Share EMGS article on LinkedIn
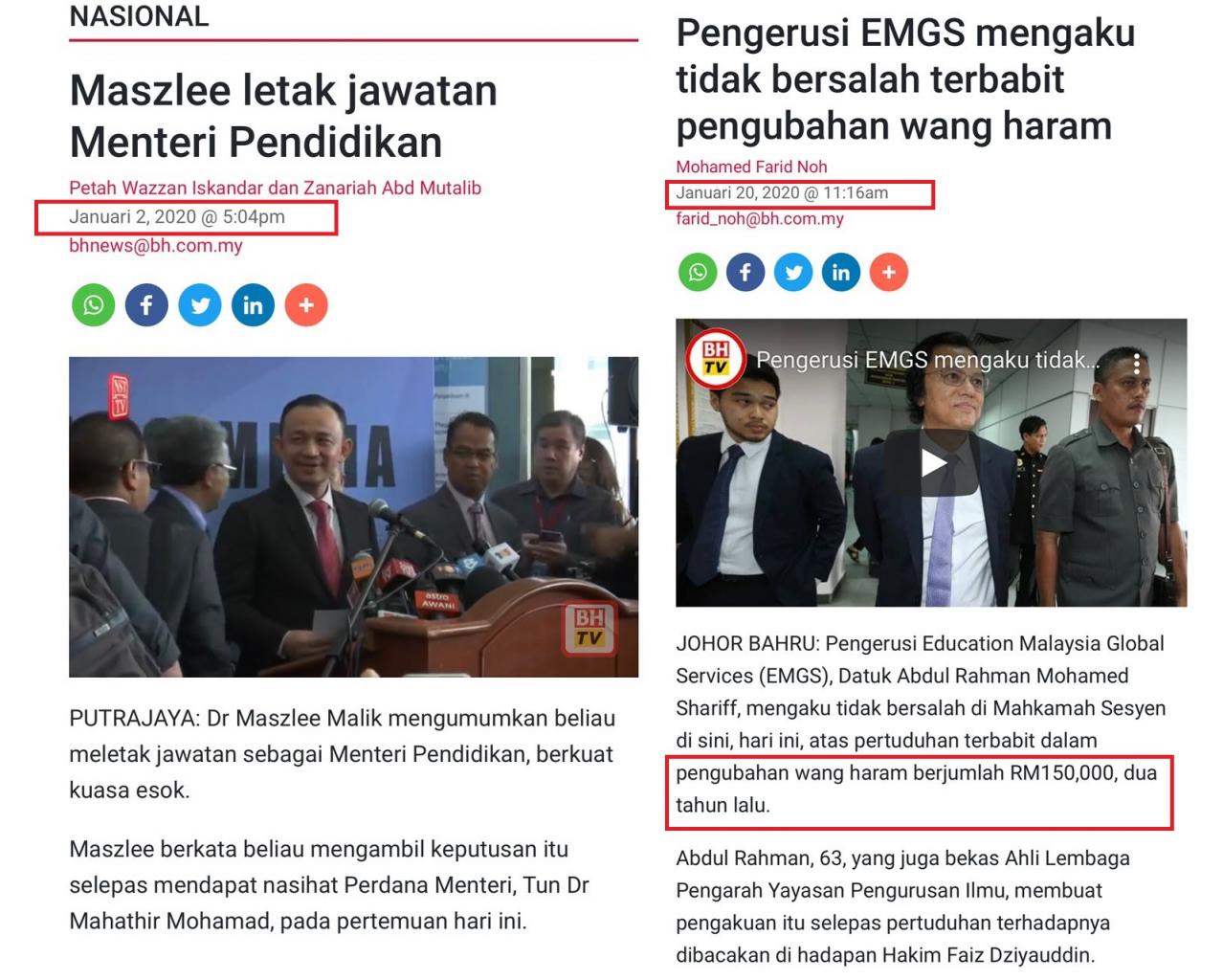 point(841,273)
